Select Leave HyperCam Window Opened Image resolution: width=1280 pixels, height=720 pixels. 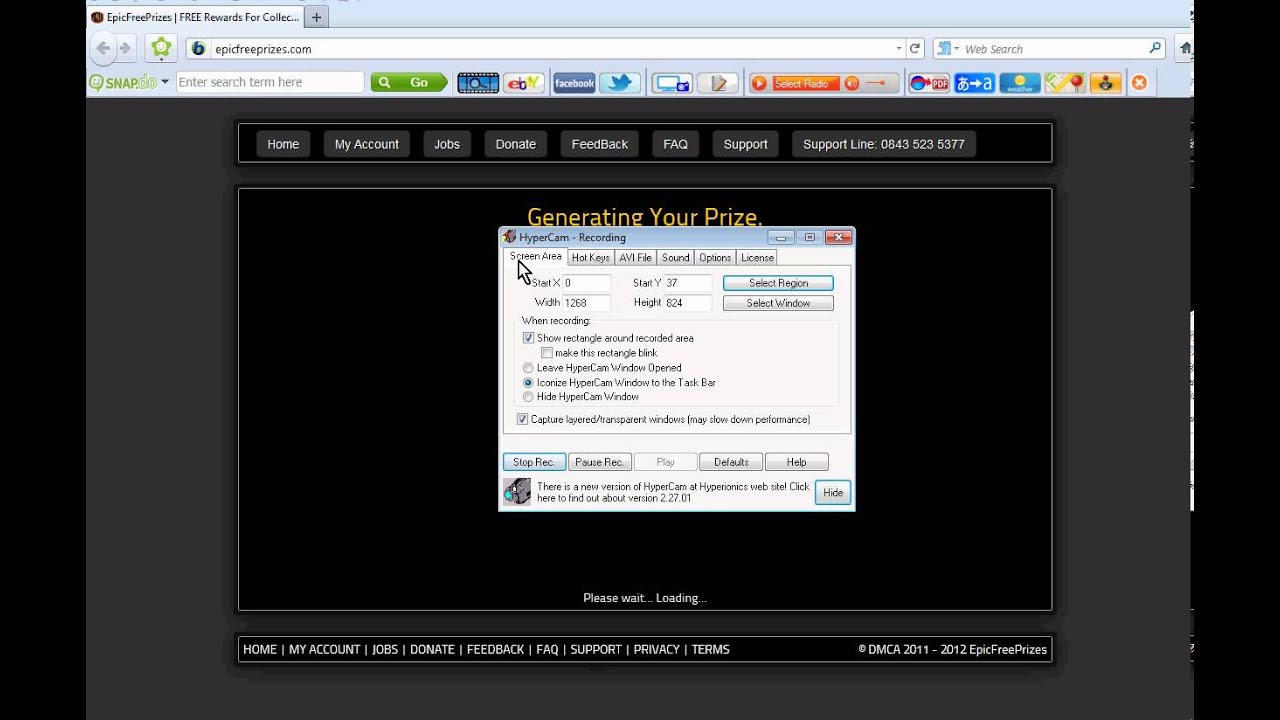point(528,368)
